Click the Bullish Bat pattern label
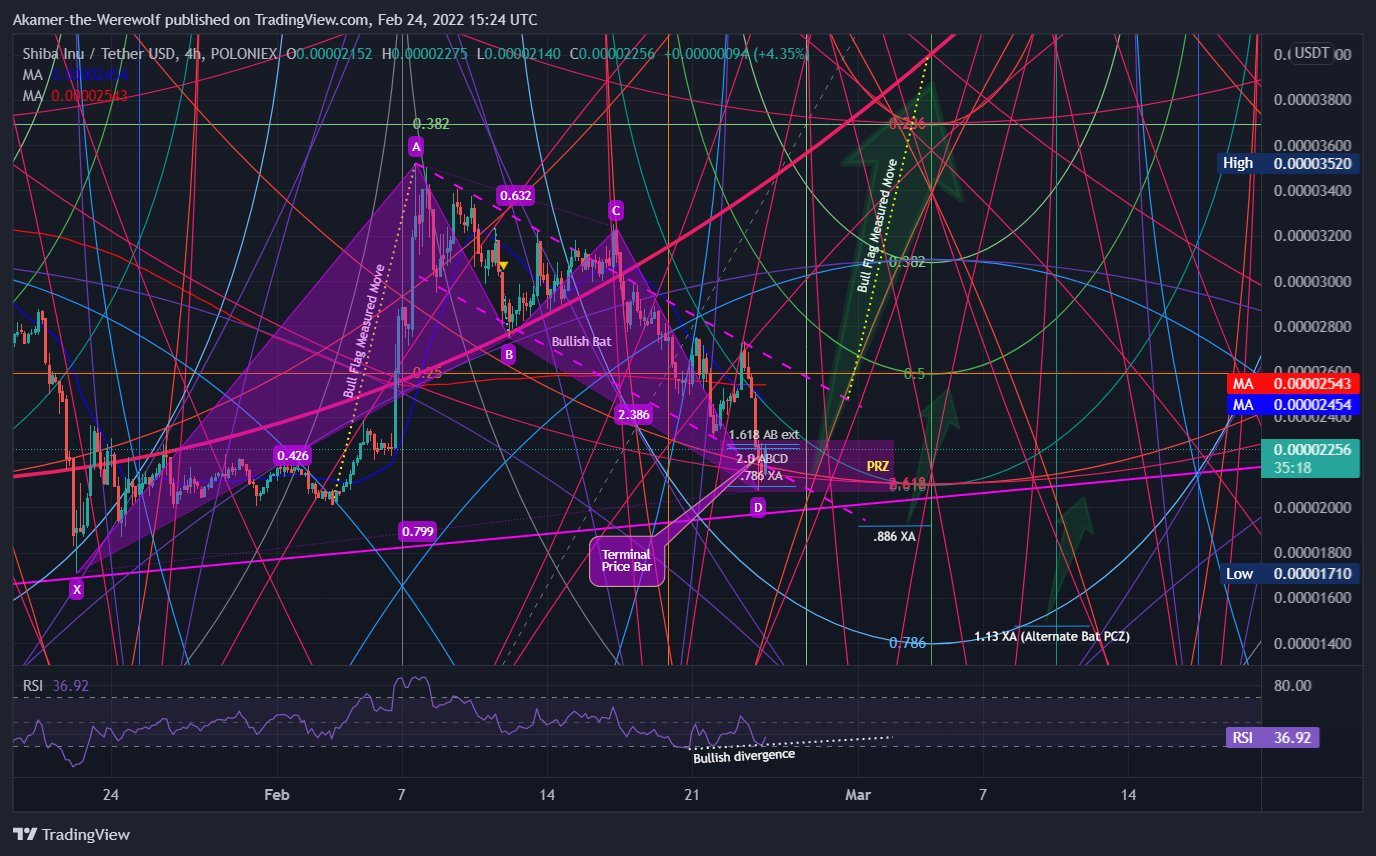The width and height of the screenshot is (1376, 856). pyautogui.click(x=581, y=341)
